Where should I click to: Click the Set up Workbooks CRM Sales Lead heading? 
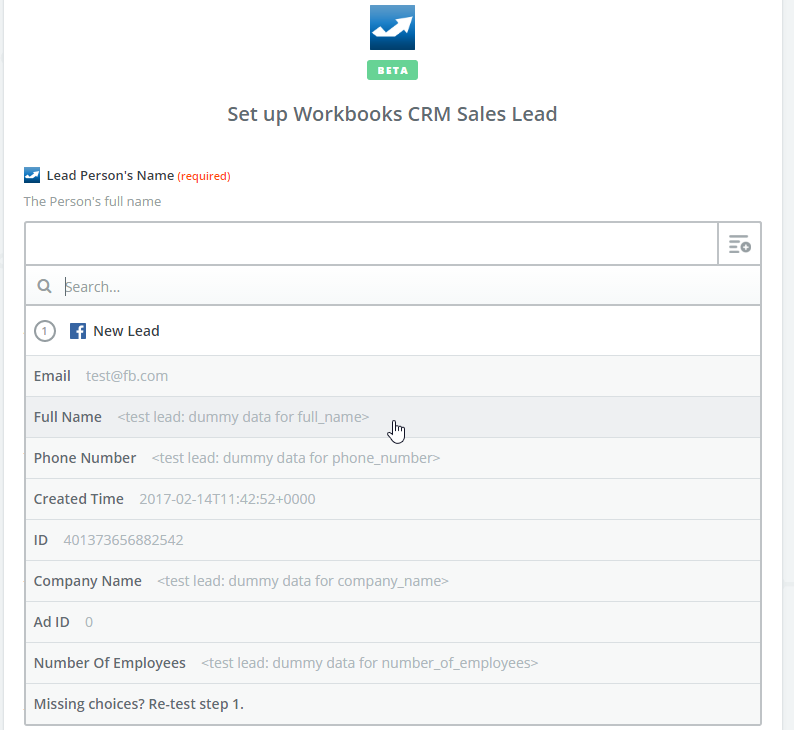pyautogui.click(x=392, y=114)
